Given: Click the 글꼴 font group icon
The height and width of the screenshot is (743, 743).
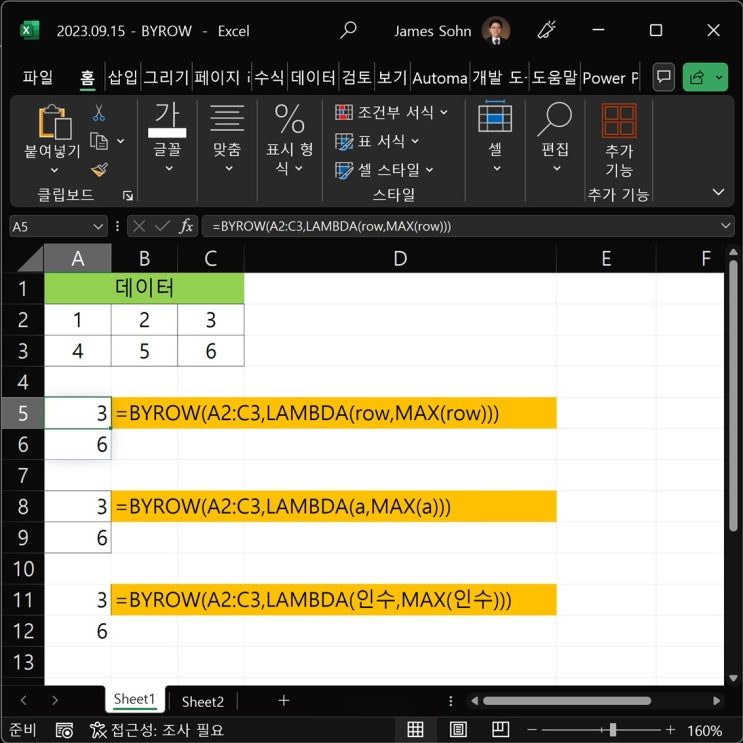Looking at the screenshot, I should tap(167, 121).
